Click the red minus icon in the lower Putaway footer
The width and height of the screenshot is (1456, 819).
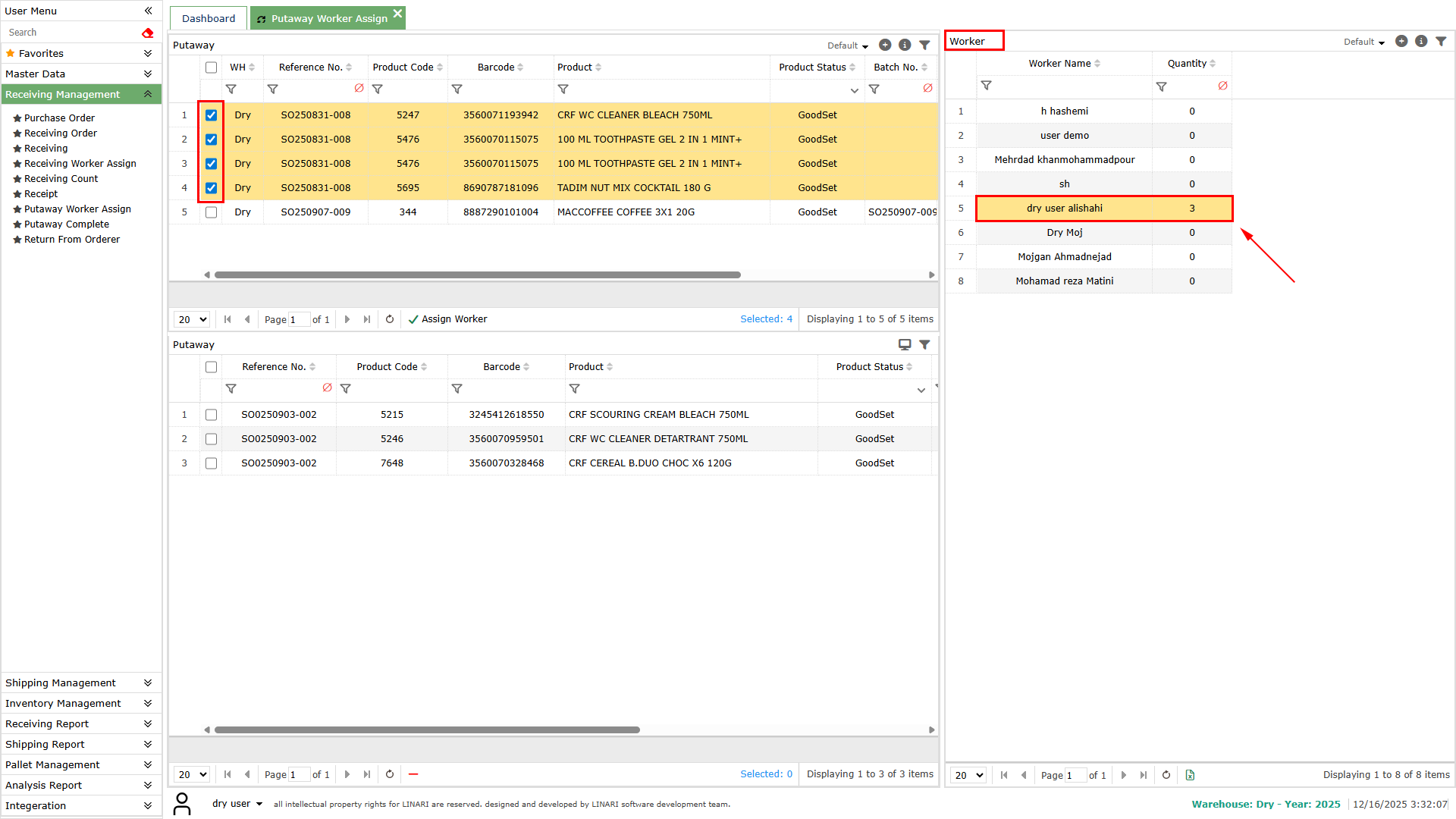[413, 774]
